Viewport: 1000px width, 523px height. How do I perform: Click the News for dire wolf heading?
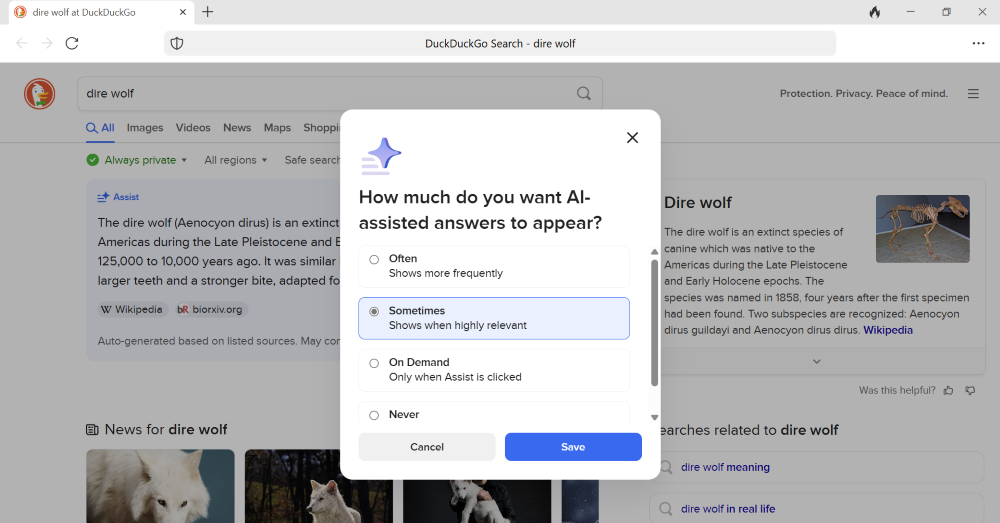pyautogui.click(x=166, y=429)
